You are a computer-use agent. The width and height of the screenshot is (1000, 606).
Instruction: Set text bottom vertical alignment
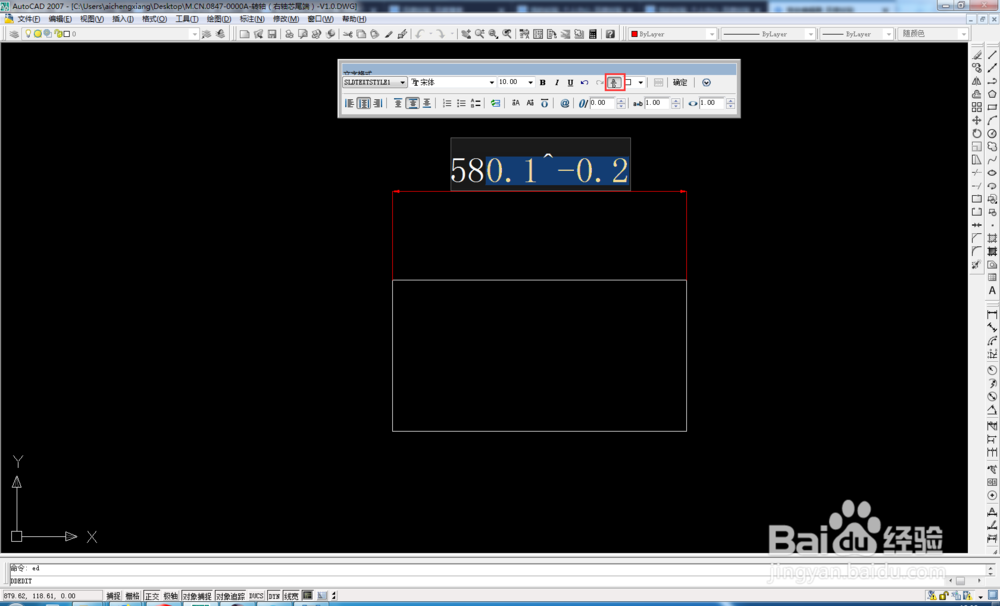(x=427, y=103)
